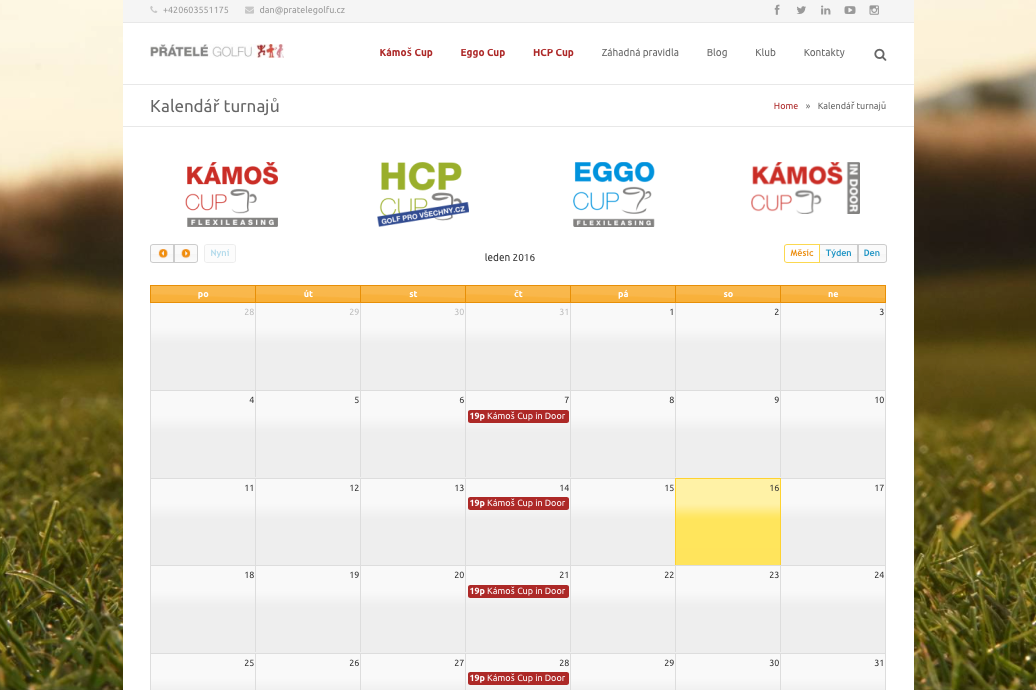
Task: Select calendar day 31 in the last row
Action: pos(833,672)
